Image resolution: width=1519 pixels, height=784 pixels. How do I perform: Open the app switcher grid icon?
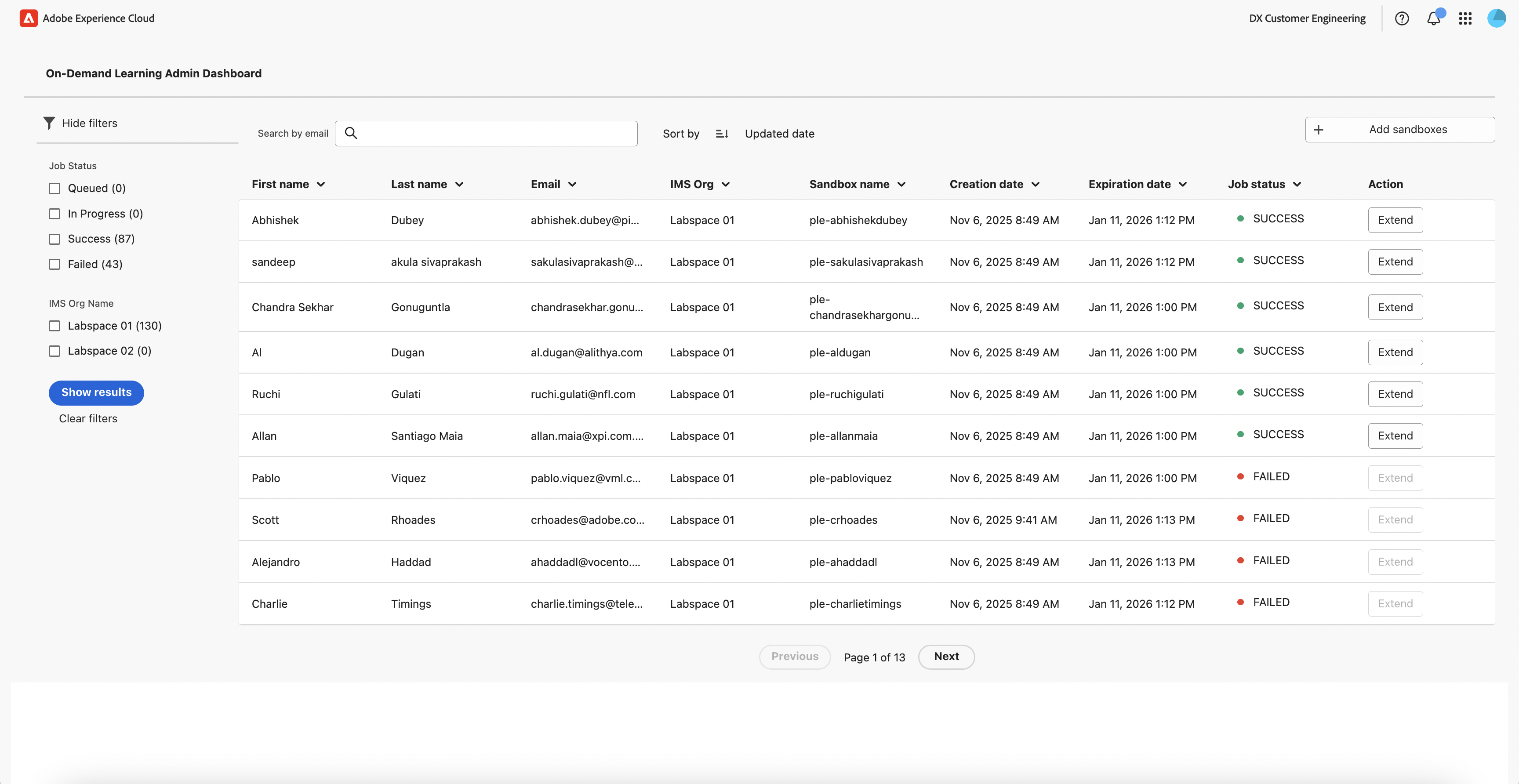pyautogui.click(x=1465, y=18)
